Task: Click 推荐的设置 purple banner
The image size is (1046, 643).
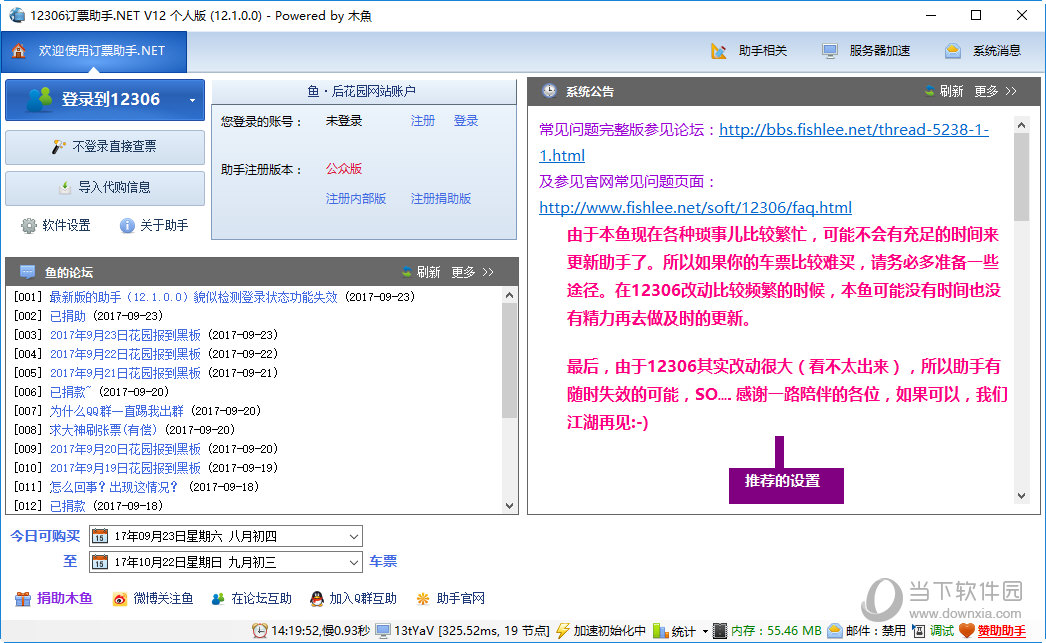Action: 786,484
